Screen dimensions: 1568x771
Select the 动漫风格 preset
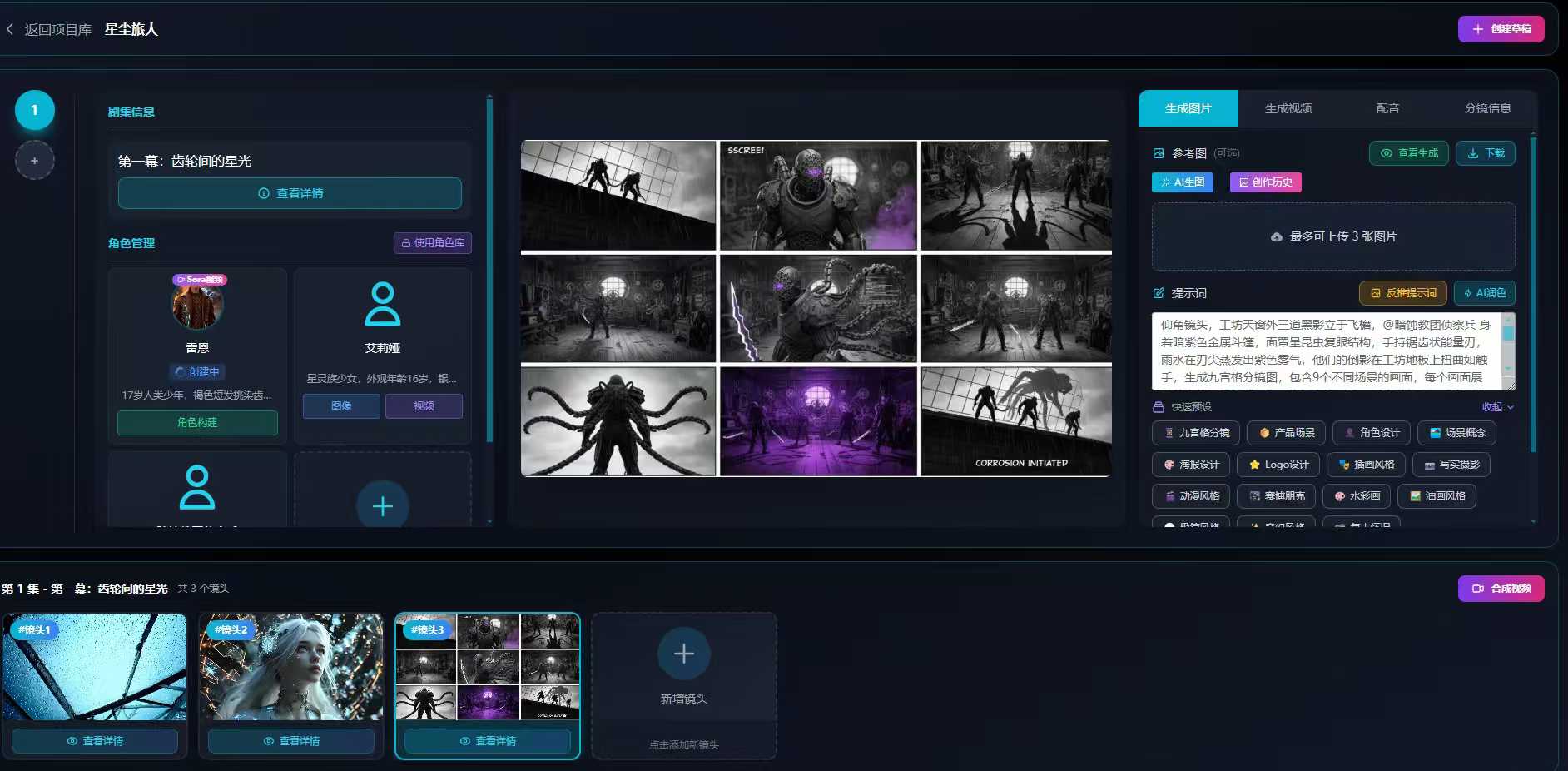pyautogui.click(x=1192, y=496)
